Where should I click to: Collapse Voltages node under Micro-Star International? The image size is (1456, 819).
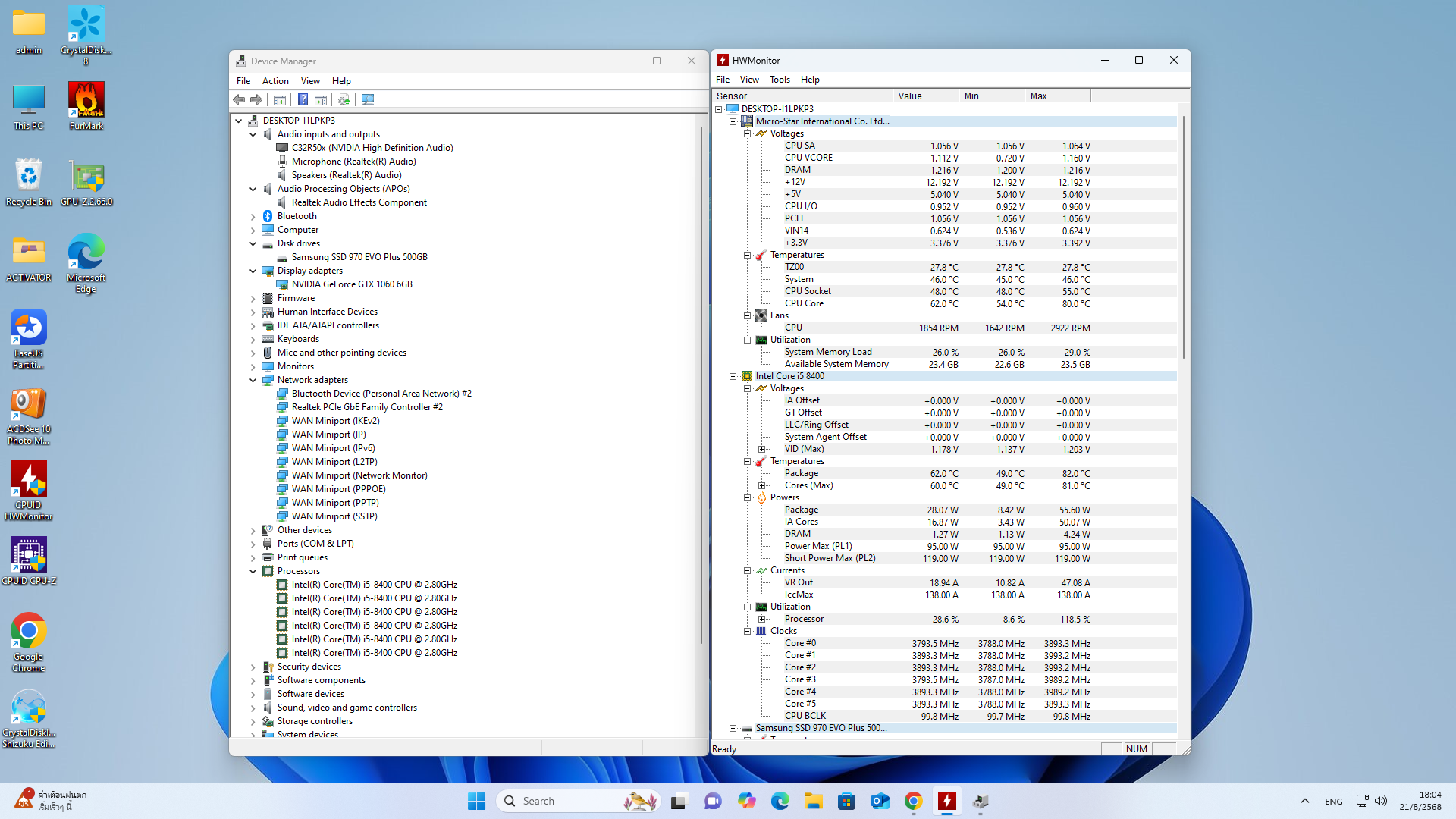click(747, 133)
